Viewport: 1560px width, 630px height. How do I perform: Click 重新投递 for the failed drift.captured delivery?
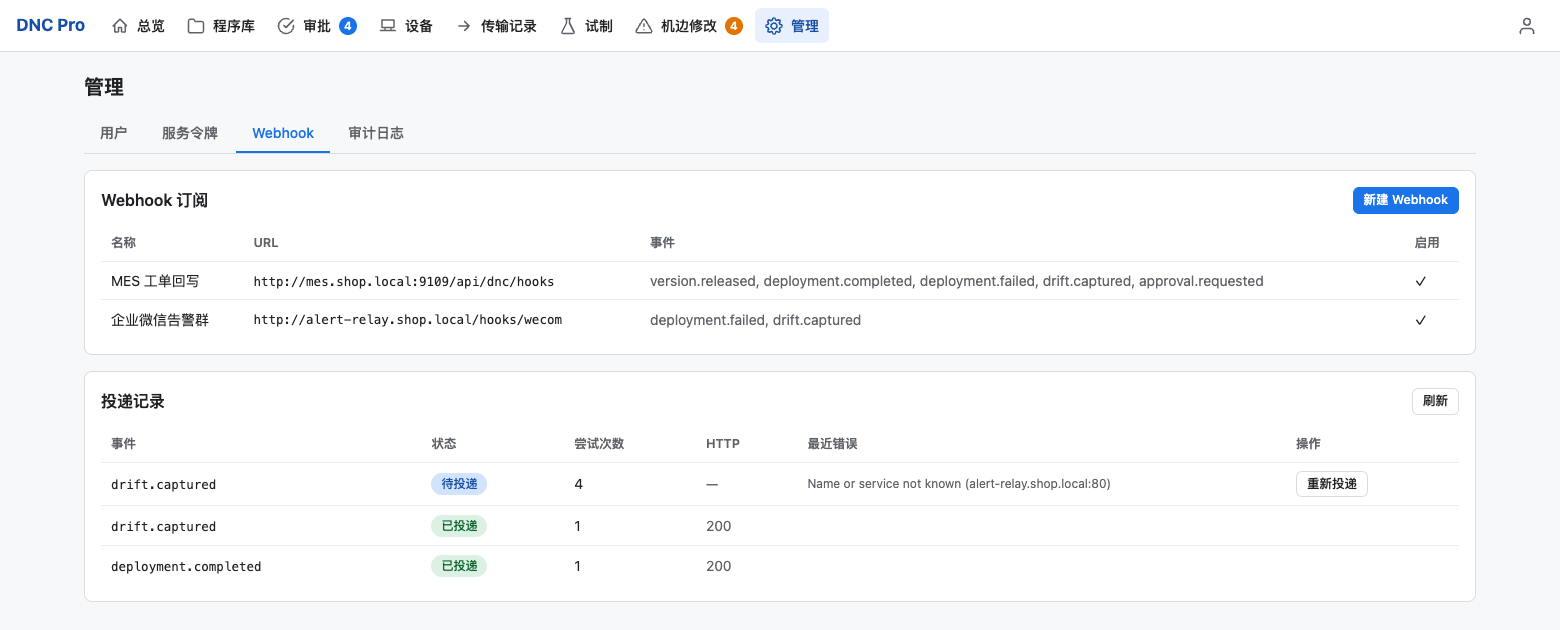1332,484
